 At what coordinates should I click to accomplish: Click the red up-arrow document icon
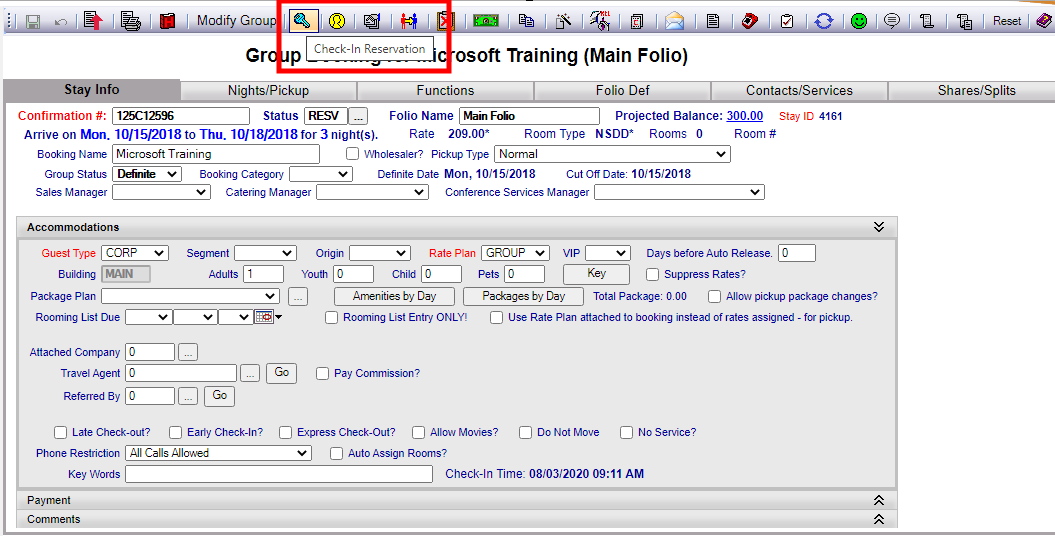93,20
